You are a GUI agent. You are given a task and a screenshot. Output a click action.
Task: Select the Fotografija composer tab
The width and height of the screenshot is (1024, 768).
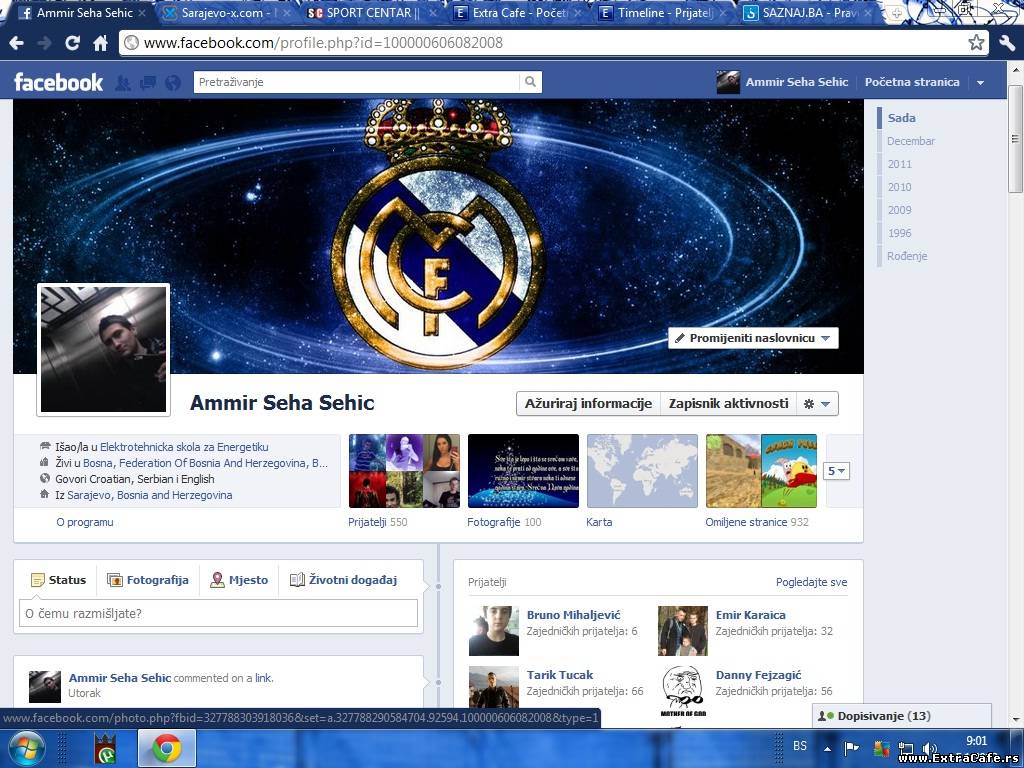tap(148, 580)
